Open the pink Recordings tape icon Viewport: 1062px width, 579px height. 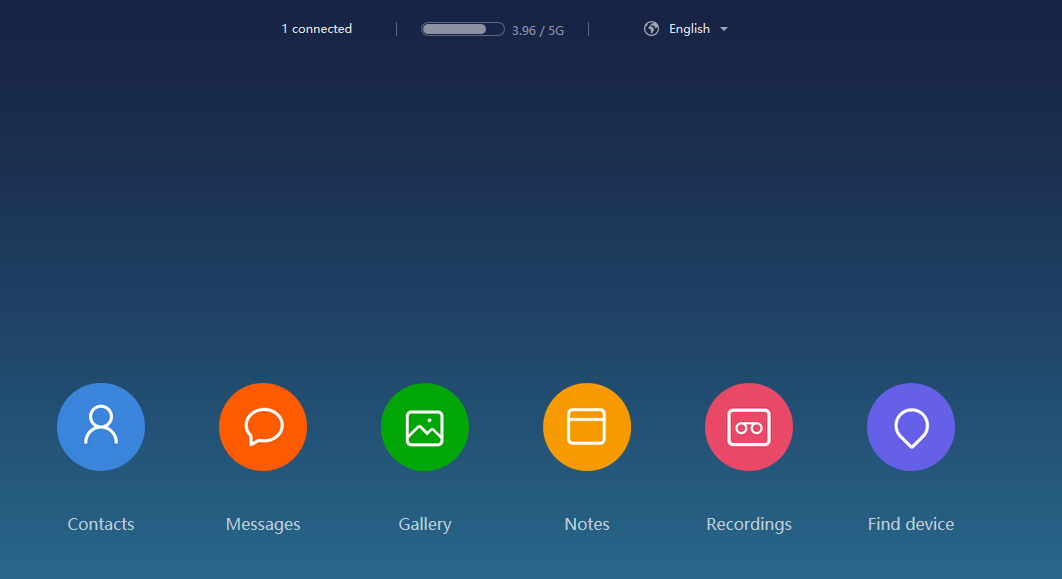click(x=749, y=427)
